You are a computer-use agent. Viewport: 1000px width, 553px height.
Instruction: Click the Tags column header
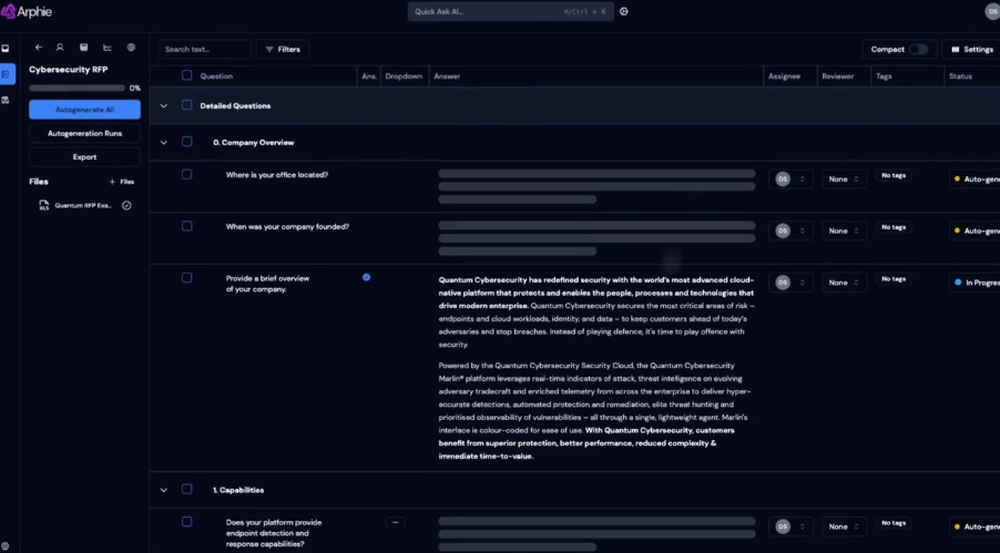point(883,76)
